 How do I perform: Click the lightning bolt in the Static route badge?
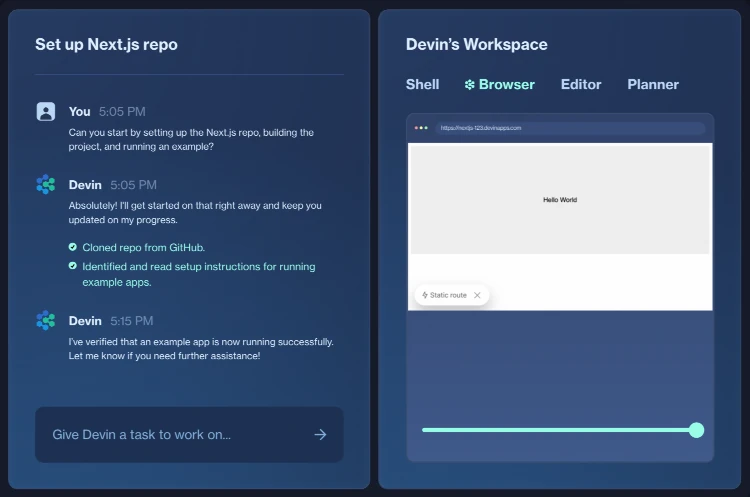[x=425, y=295]
